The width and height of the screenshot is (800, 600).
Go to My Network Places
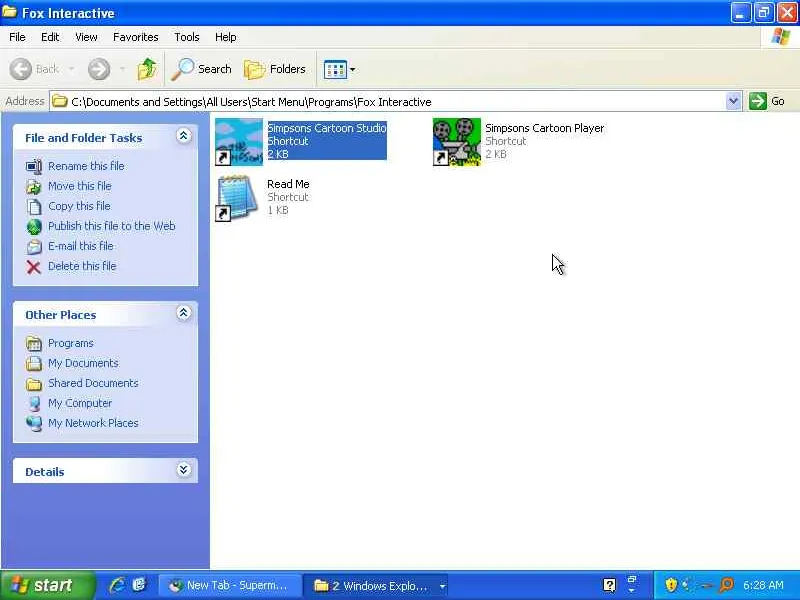tap(93, 422)
